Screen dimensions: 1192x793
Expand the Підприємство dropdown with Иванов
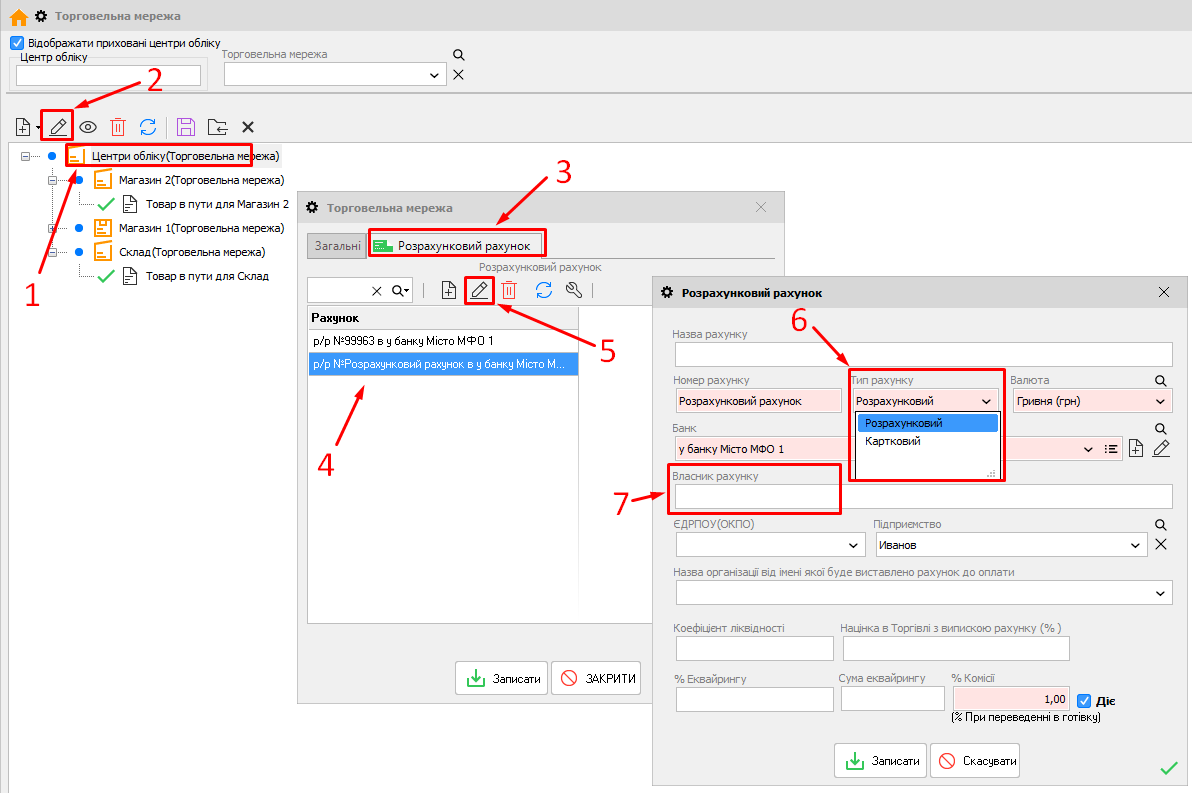(1135, 545)
